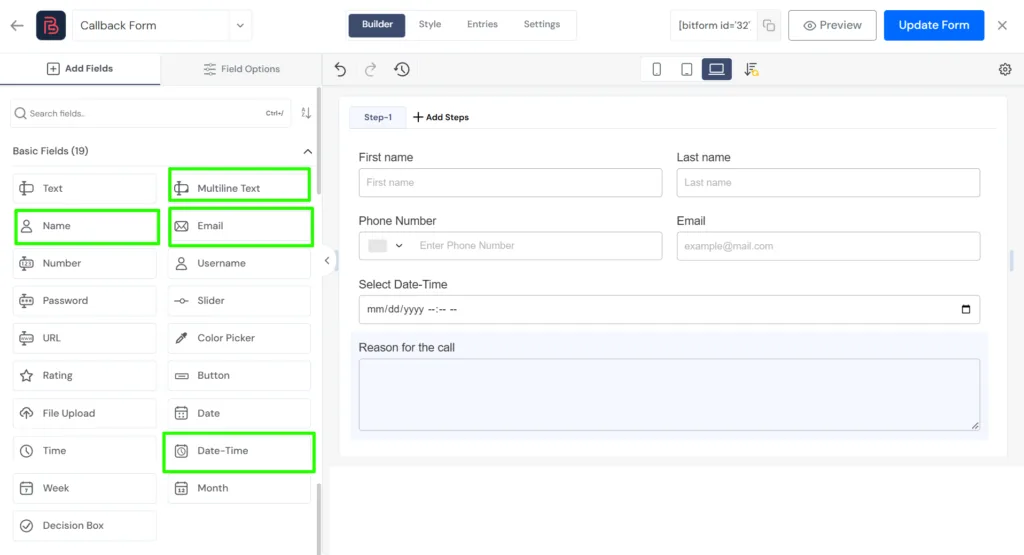This screenshot has width=1024, height=555.
Task: Add a URL field
Action: [x=85, y=338]
